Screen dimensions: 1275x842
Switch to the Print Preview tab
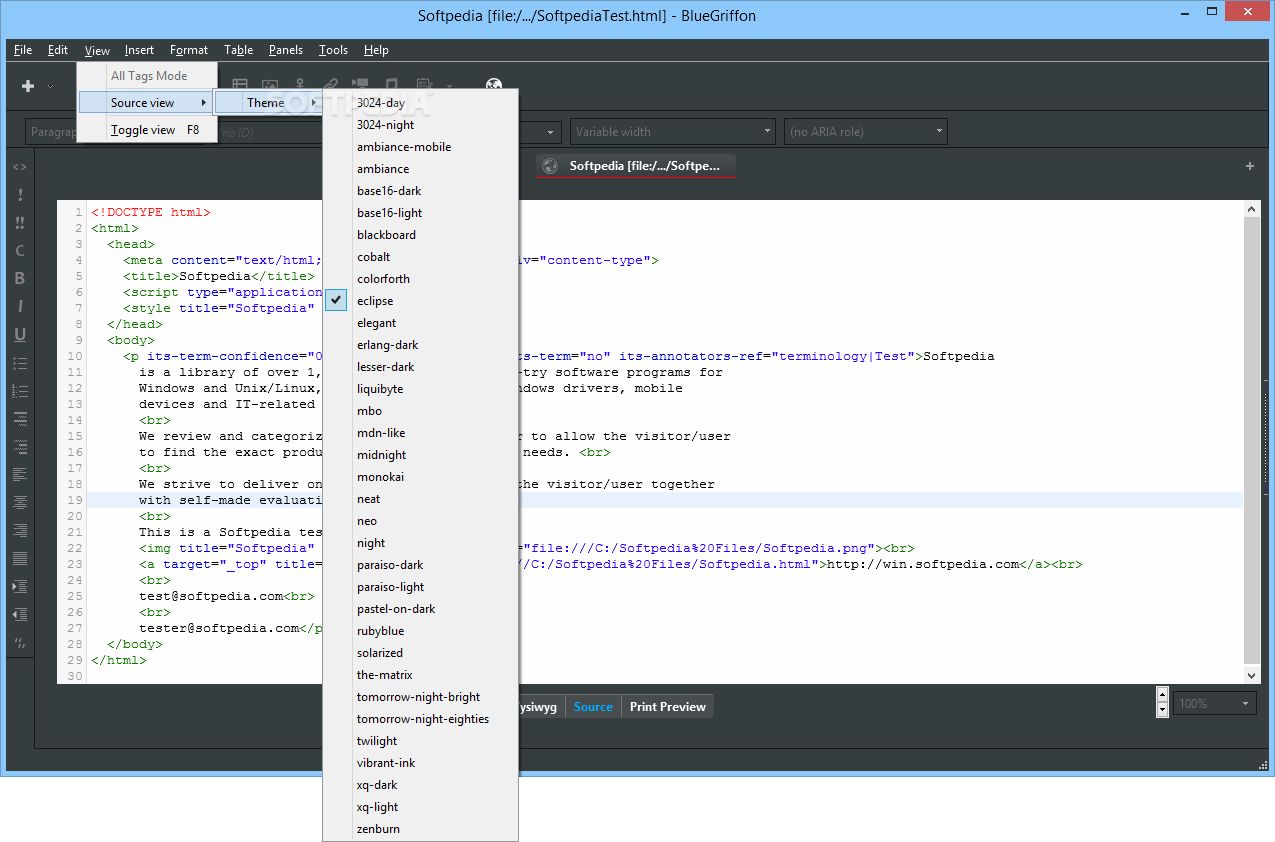coord(667,706)
